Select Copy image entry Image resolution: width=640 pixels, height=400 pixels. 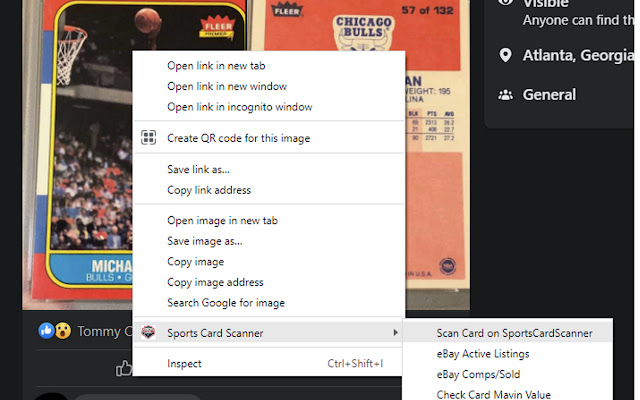pyautogui.click(x=269, y=262)
